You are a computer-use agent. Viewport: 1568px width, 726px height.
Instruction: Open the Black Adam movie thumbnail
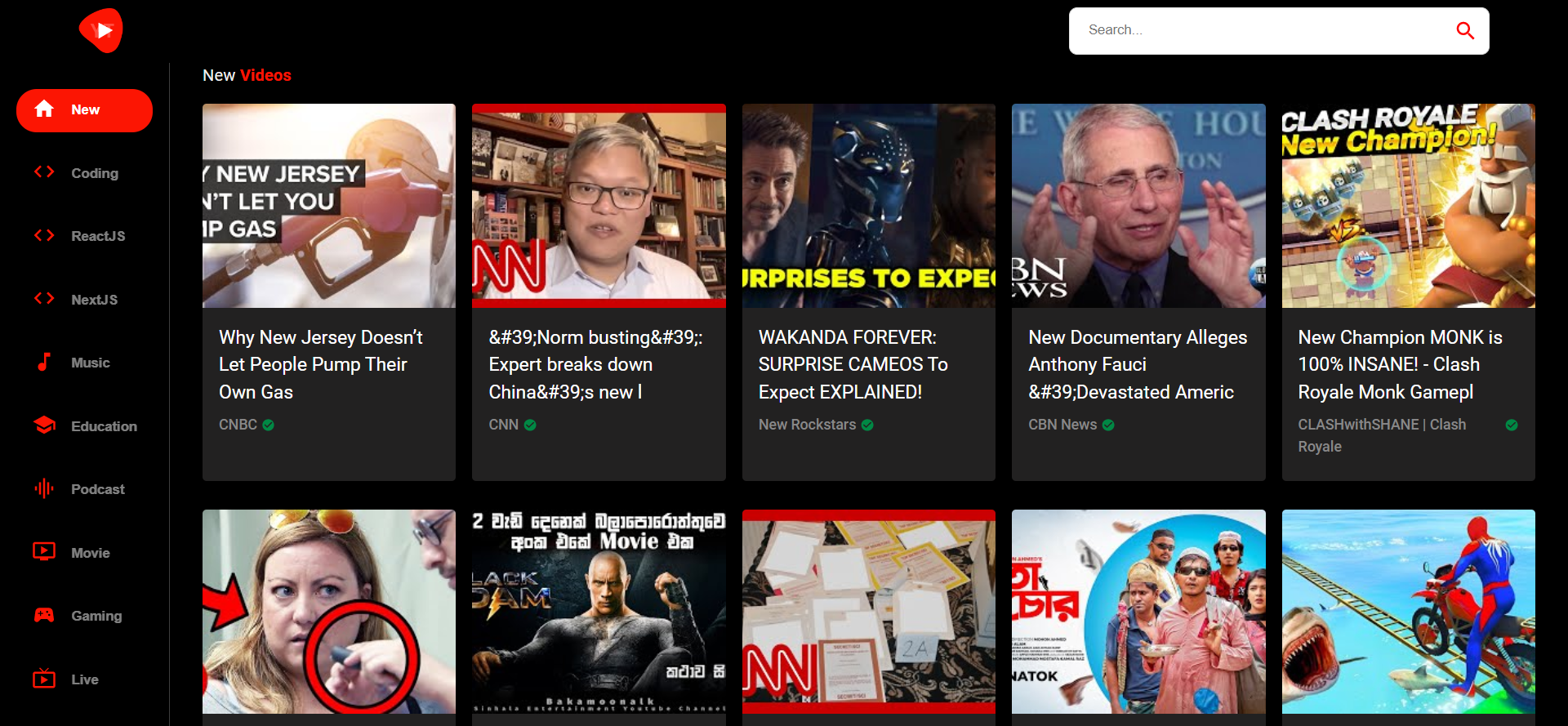pos(599,612)
